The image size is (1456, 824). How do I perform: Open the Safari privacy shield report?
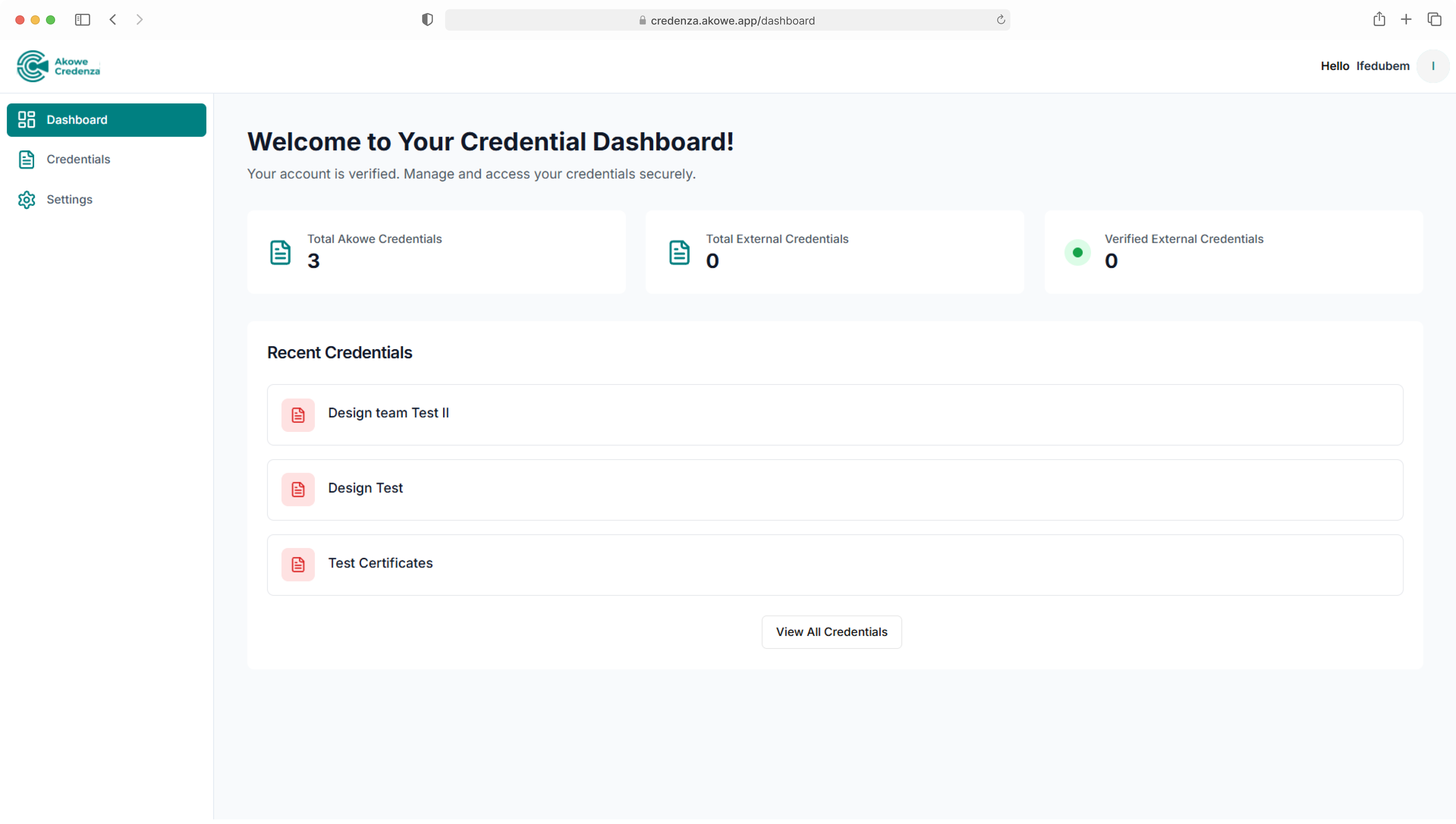click(427, 20)
